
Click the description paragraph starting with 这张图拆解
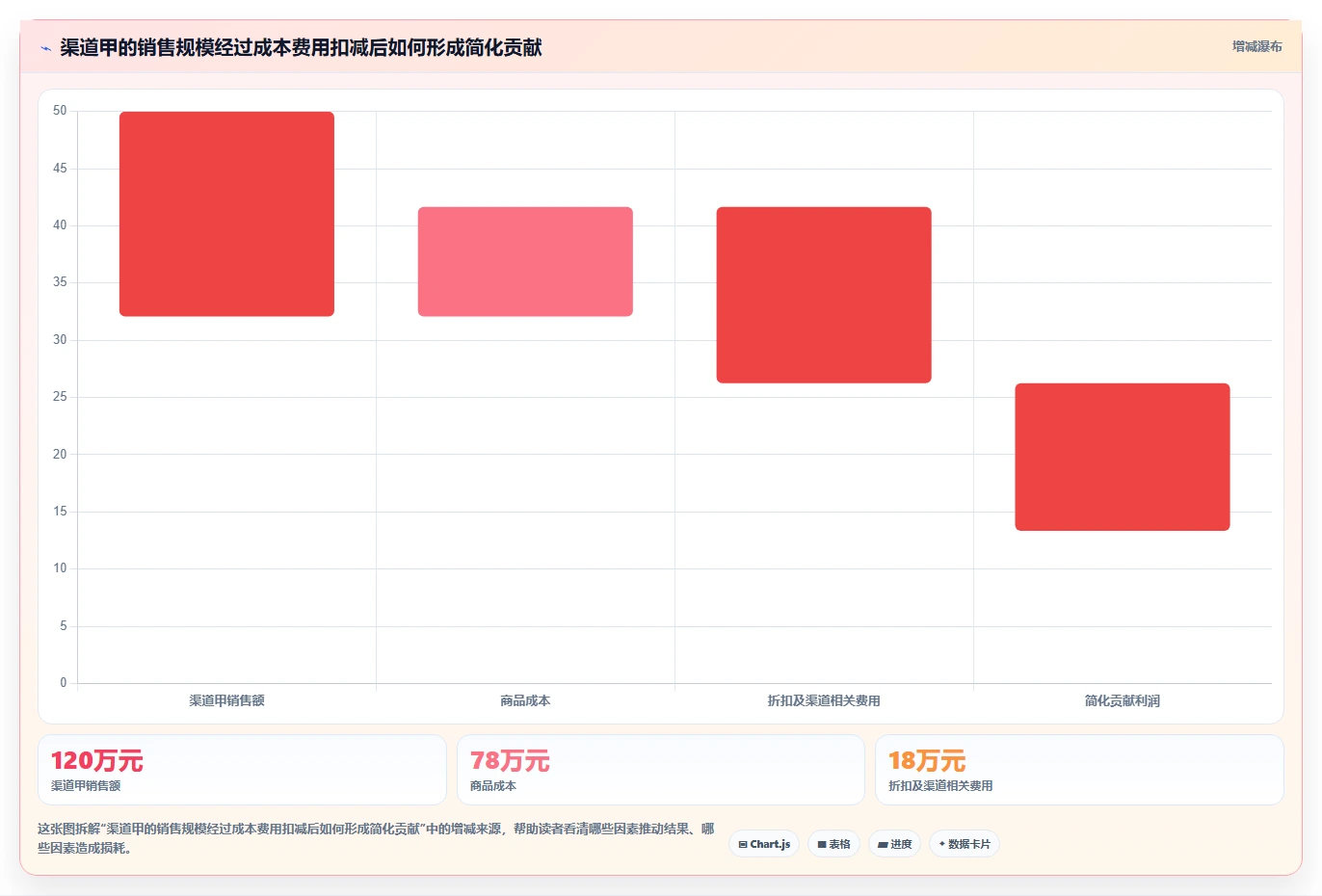(376, 838)
